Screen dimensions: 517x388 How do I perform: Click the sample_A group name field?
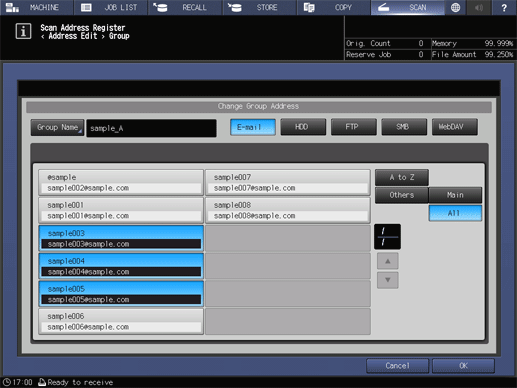point(151,128)
